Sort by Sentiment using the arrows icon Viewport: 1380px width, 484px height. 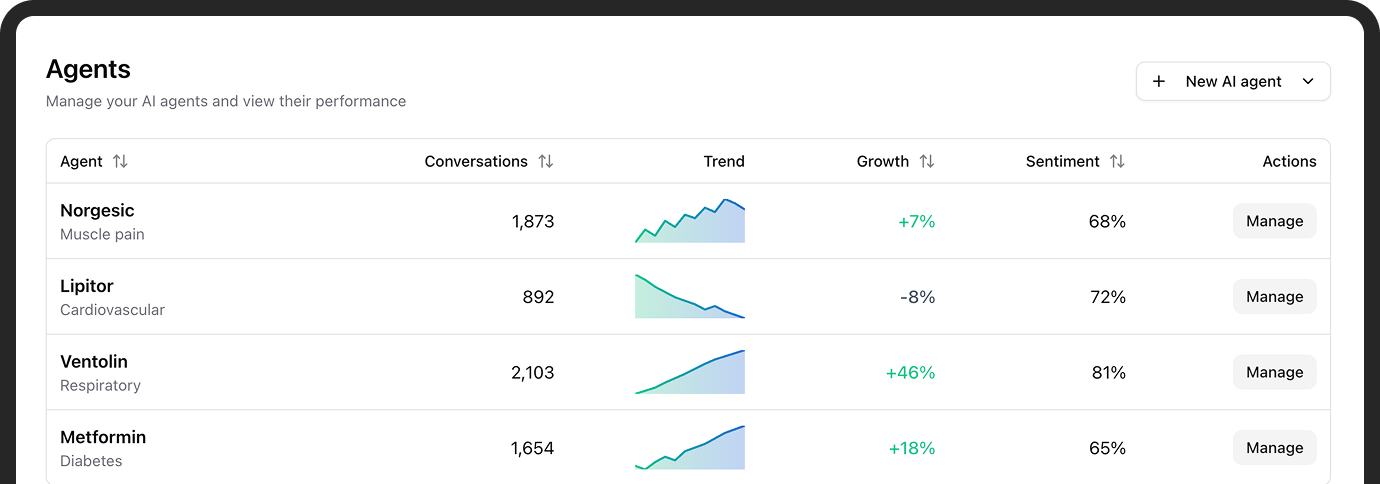pos(1117,162)
